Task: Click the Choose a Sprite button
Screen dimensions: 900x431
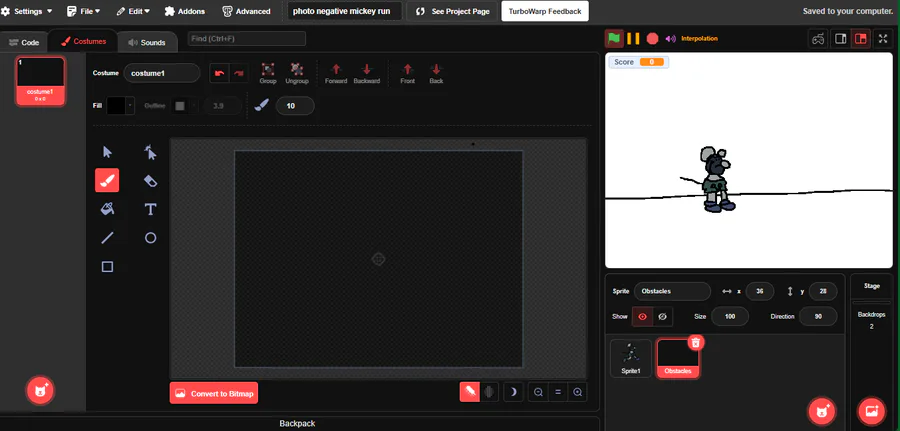Action: (821, 411)
